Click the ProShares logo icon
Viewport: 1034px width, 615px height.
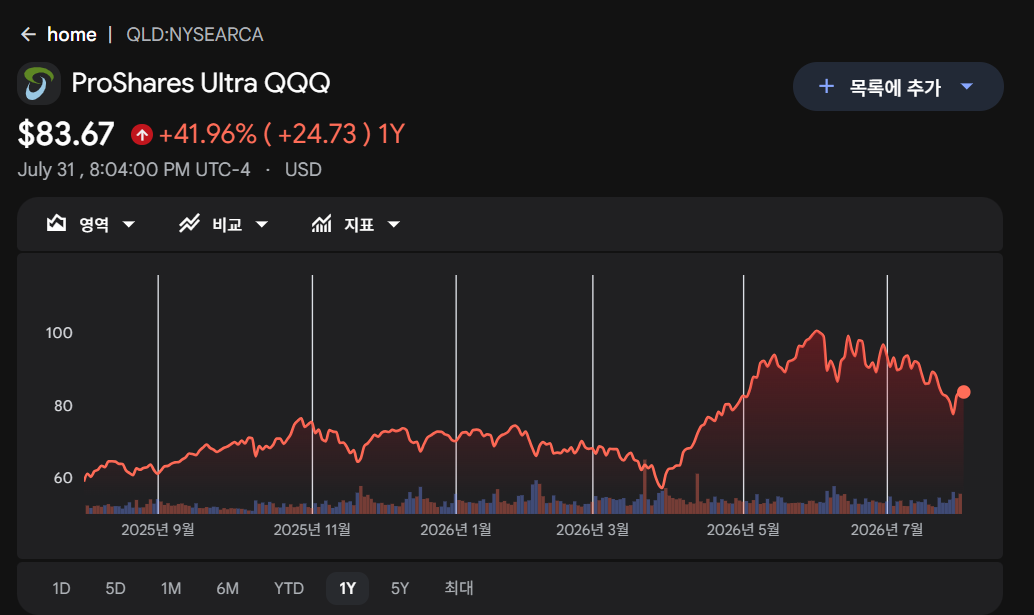click(39, 84)
